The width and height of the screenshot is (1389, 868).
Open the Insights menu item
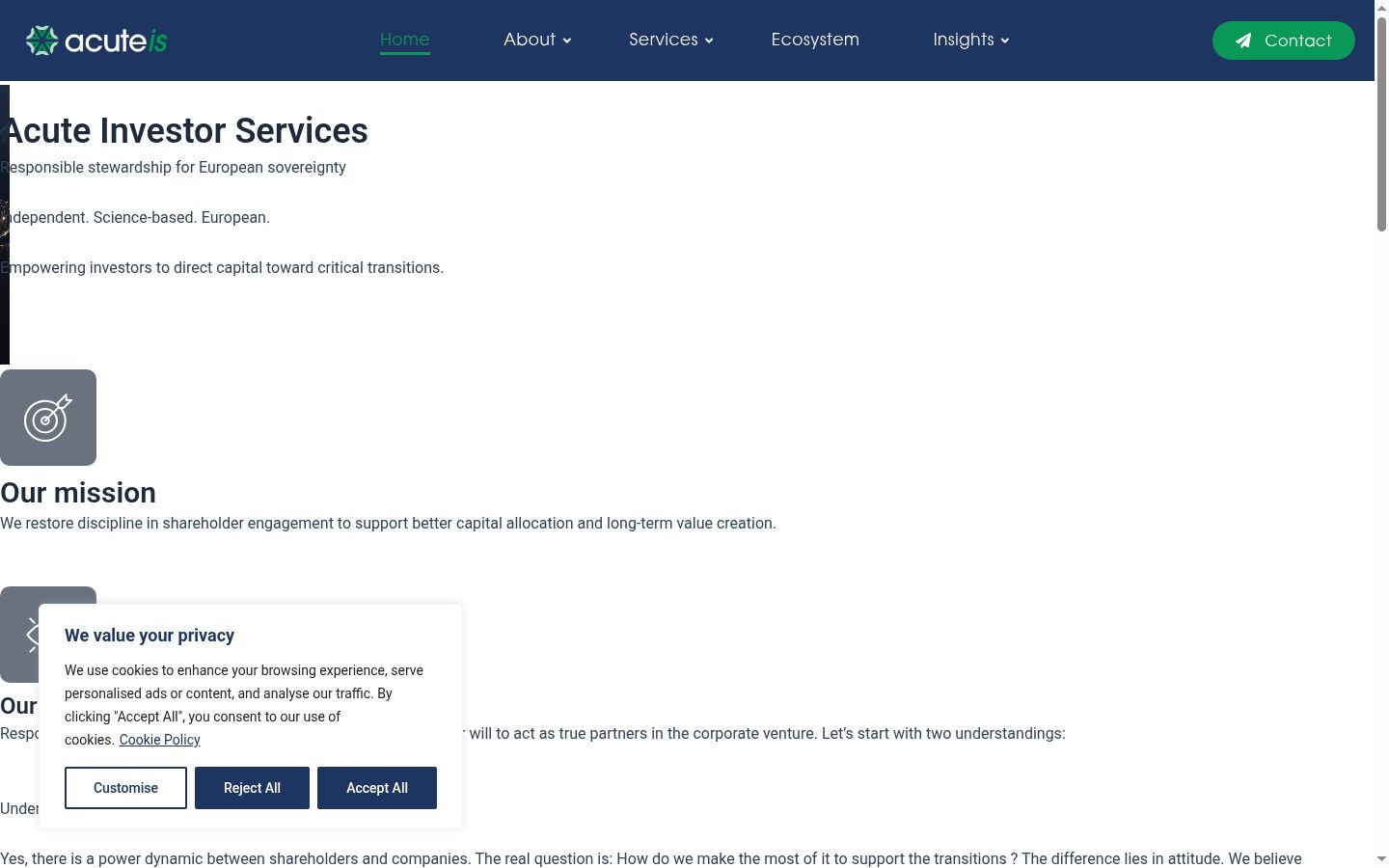[964, 40]
